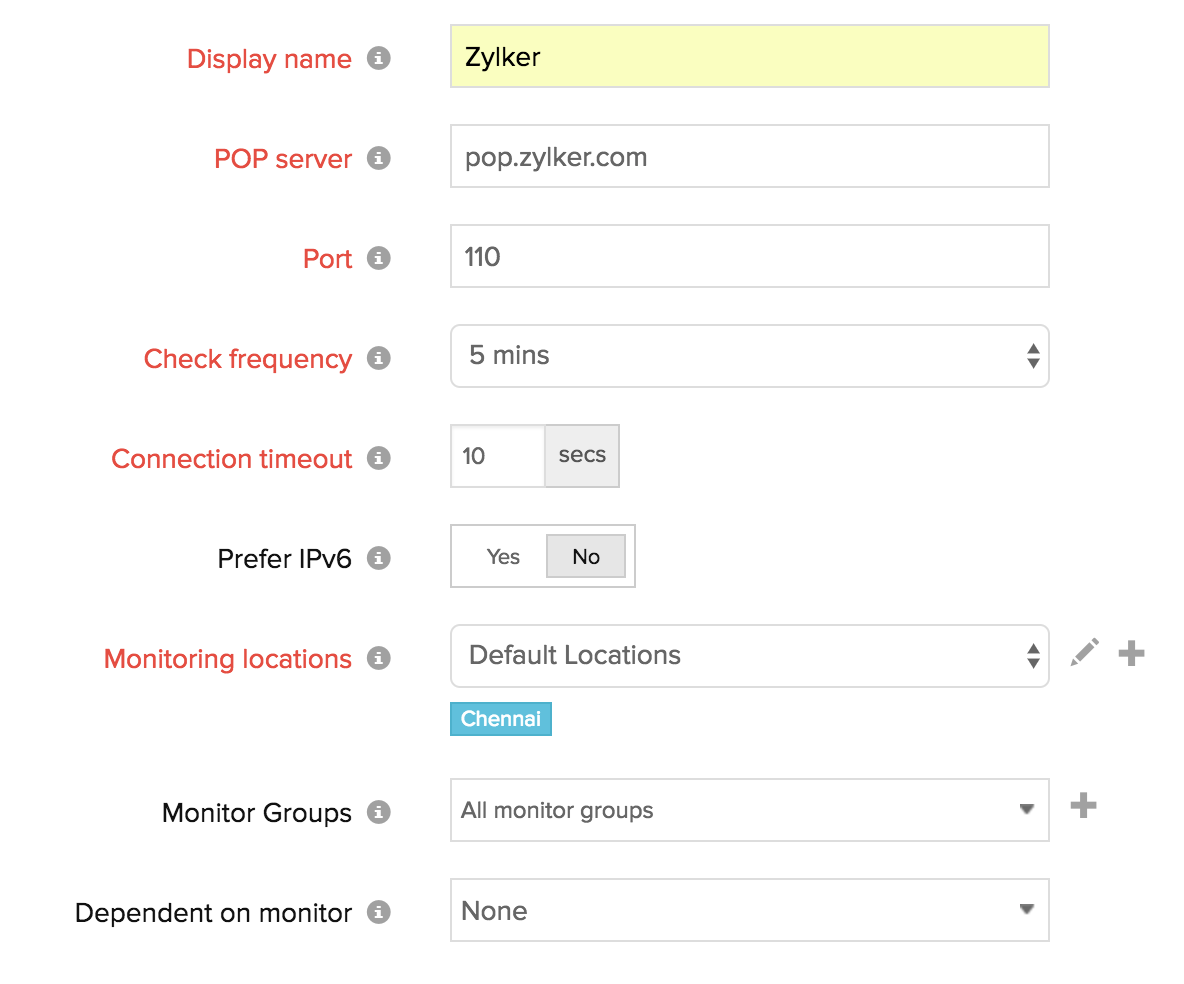Edit monitoring locations with pencil icon
The image size is (1184, 984).
click(1085, 654)
